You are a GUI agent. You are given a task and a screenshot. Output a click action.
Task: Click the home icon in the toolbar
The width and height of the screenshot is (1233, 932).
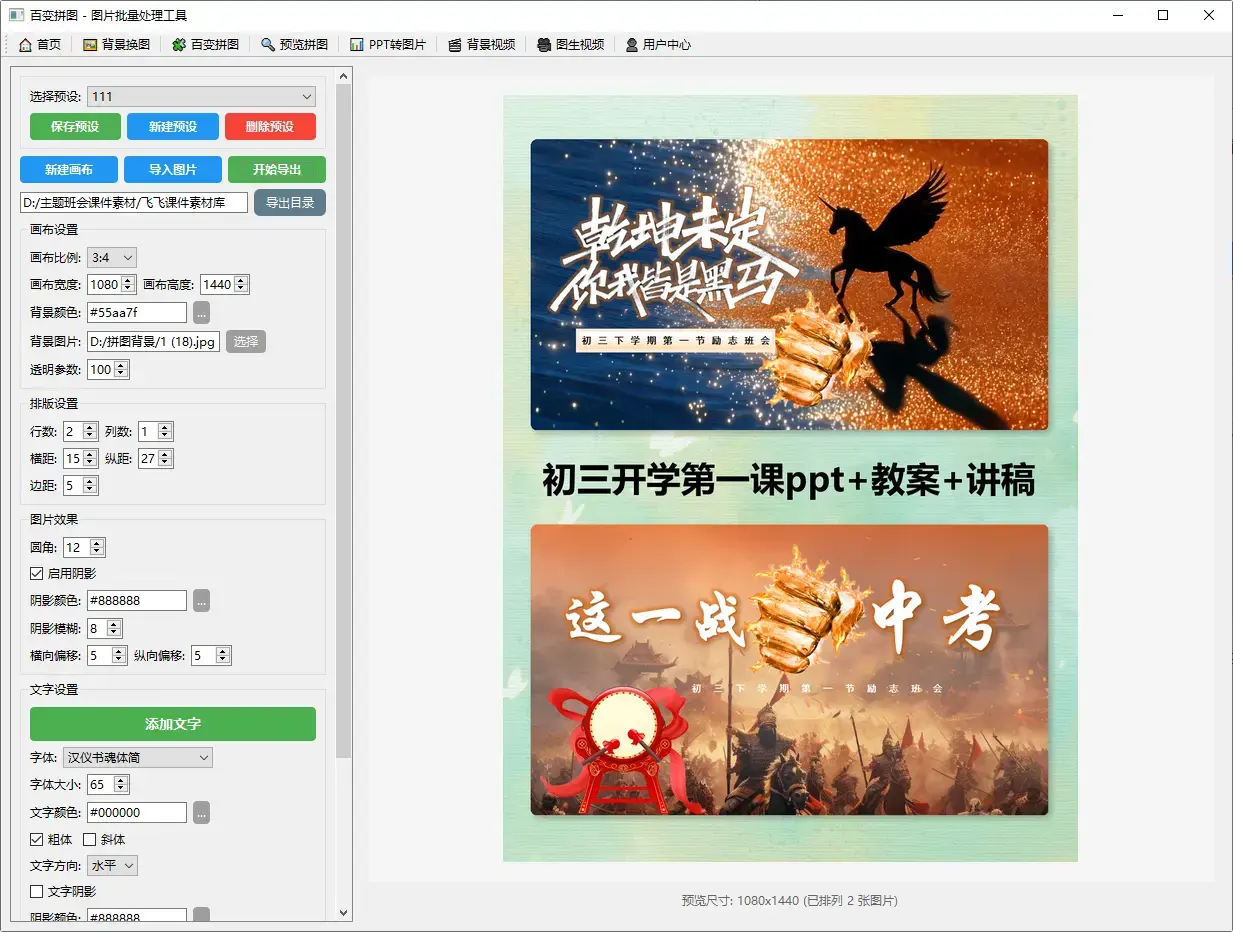click(x=26, y=45)
